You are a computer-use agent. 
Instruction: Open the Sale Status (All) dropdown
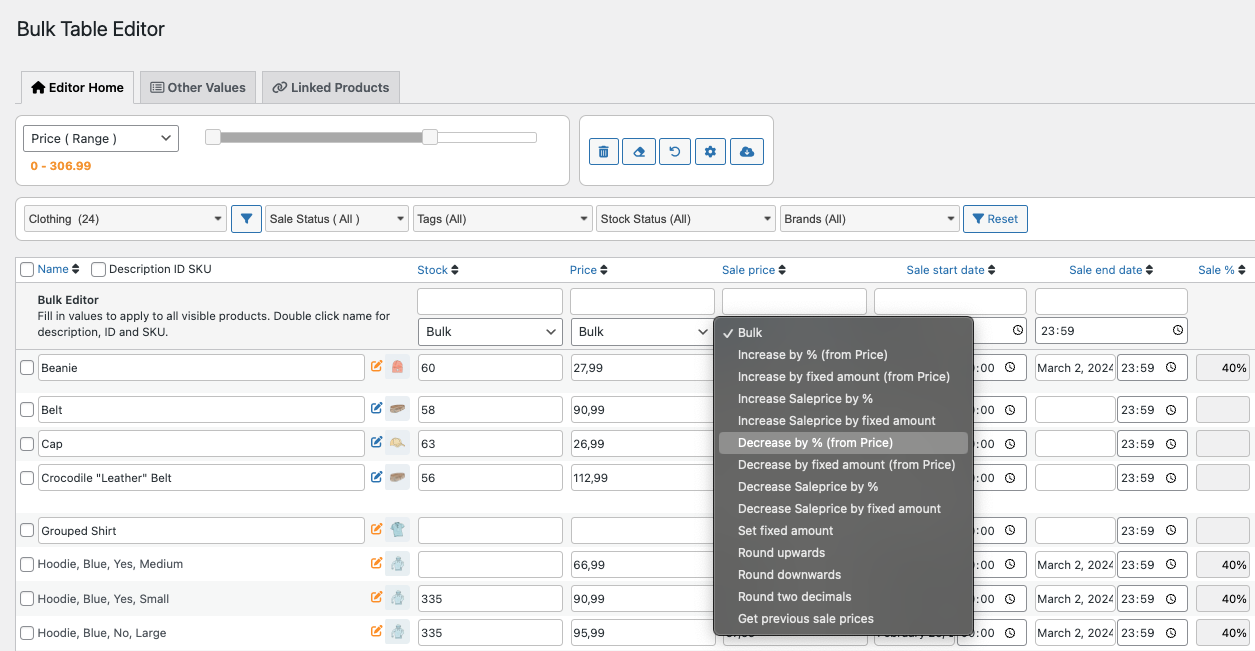[336, 218]
